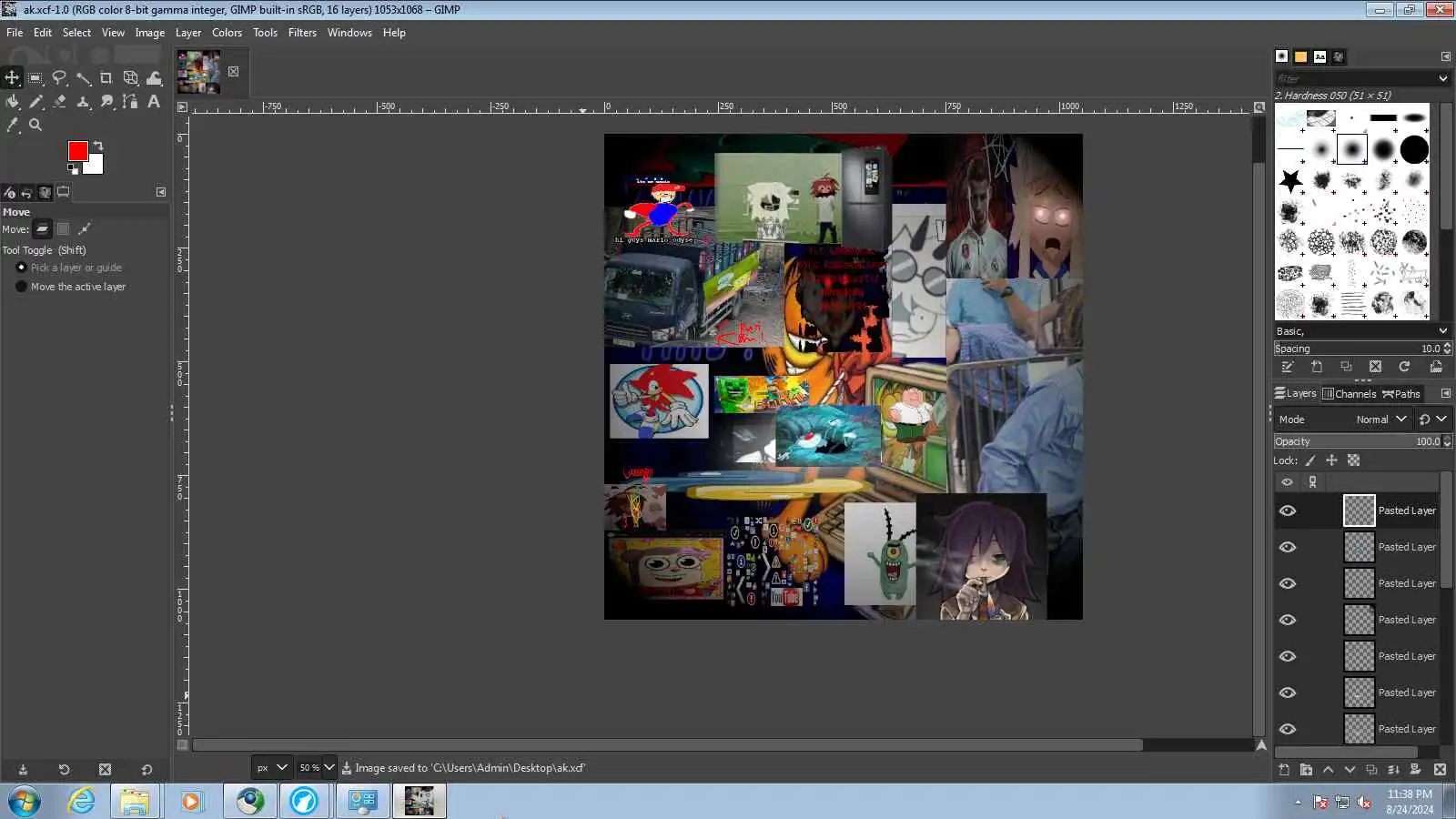Select the Zoom magnifier tool
Screen dimensions: 1456x819
[x=35, y=126]
